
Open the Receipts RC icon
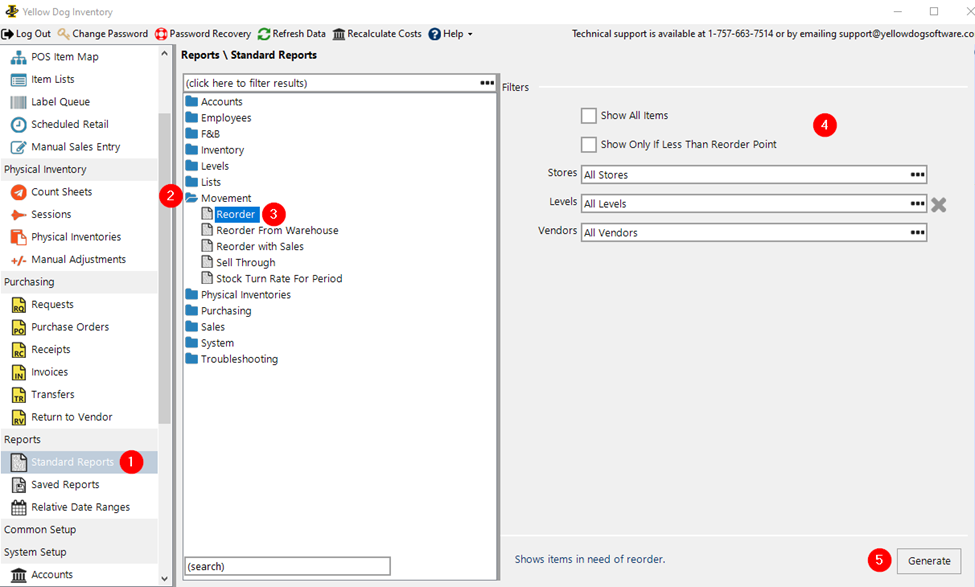(19, 349)
